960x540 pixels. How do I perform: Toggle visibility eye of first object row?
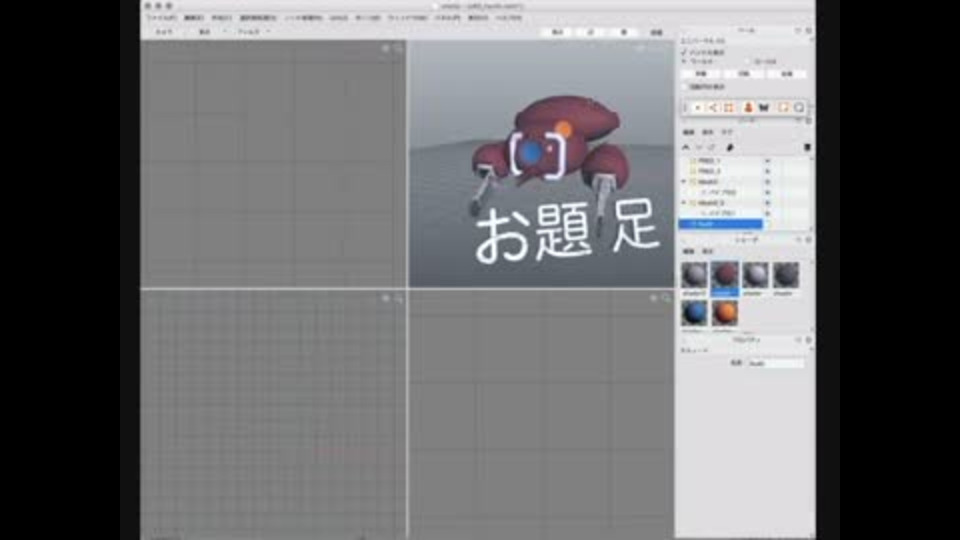point(767,161)
